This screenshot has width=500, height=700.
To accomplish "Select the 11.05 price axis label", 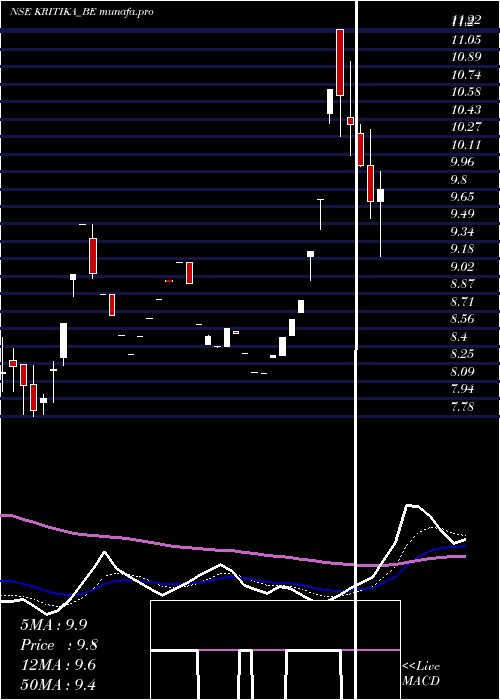I will [466, 40].
